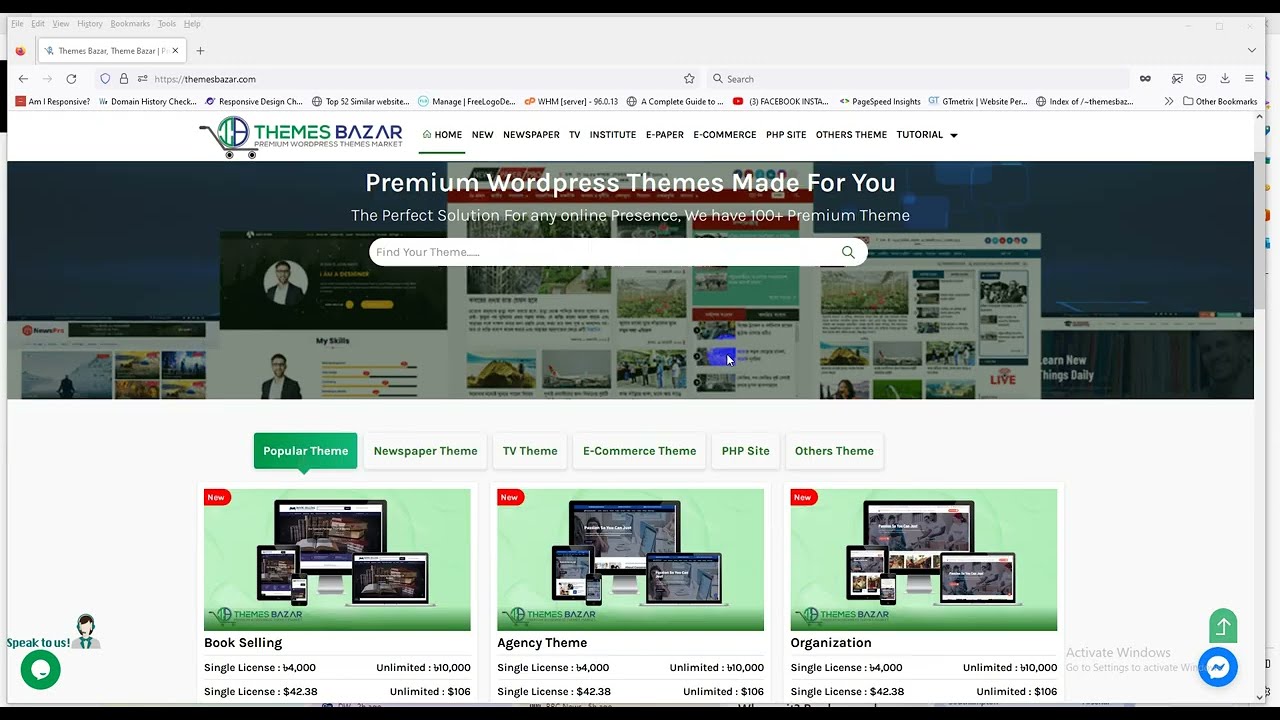The image size is (1280, 720).
Task: Open a new tab with the plus button
Action: [200, 51]
